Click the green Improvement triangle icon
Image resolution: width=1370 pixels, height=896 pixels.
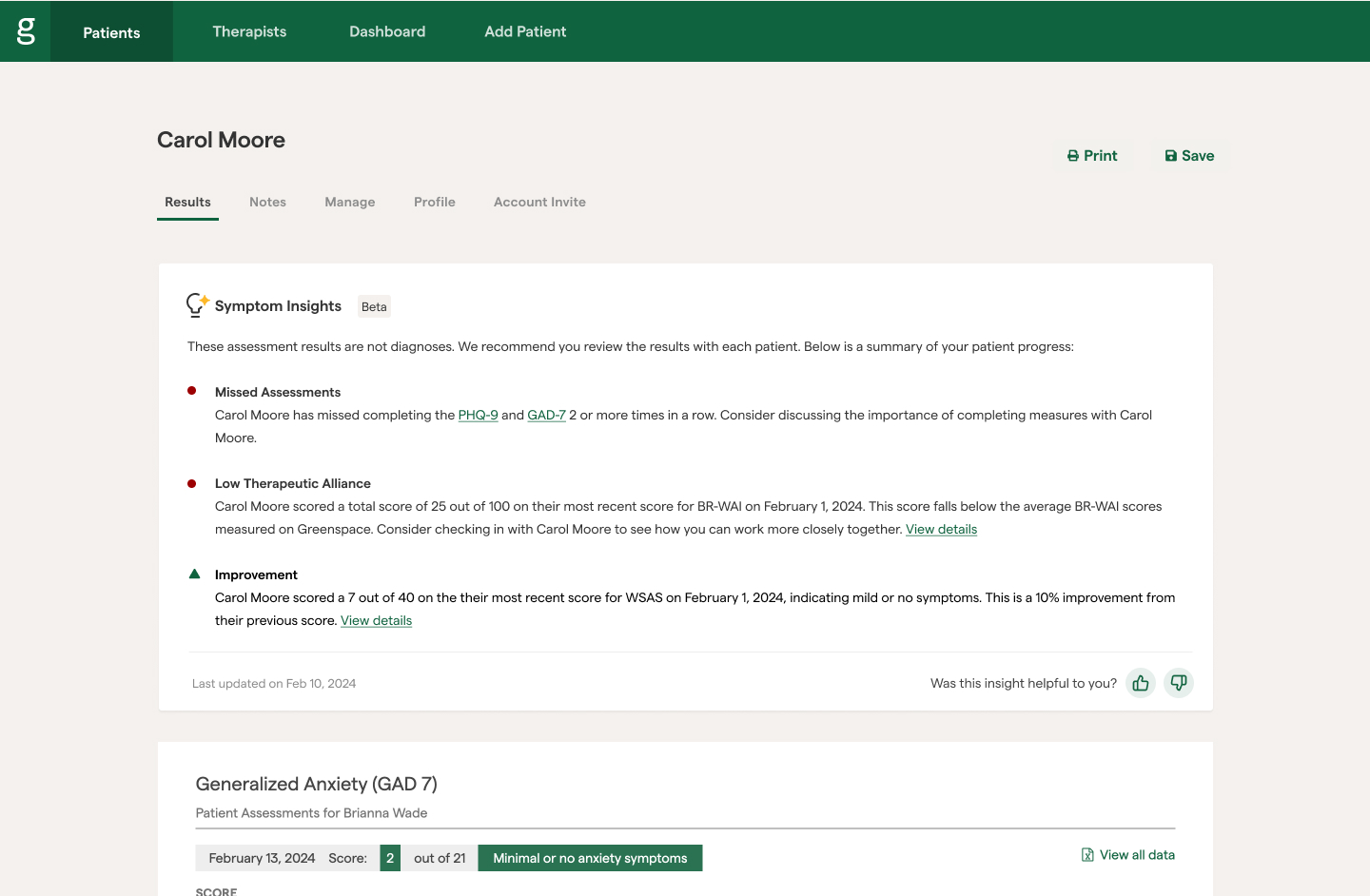point(194,575)
